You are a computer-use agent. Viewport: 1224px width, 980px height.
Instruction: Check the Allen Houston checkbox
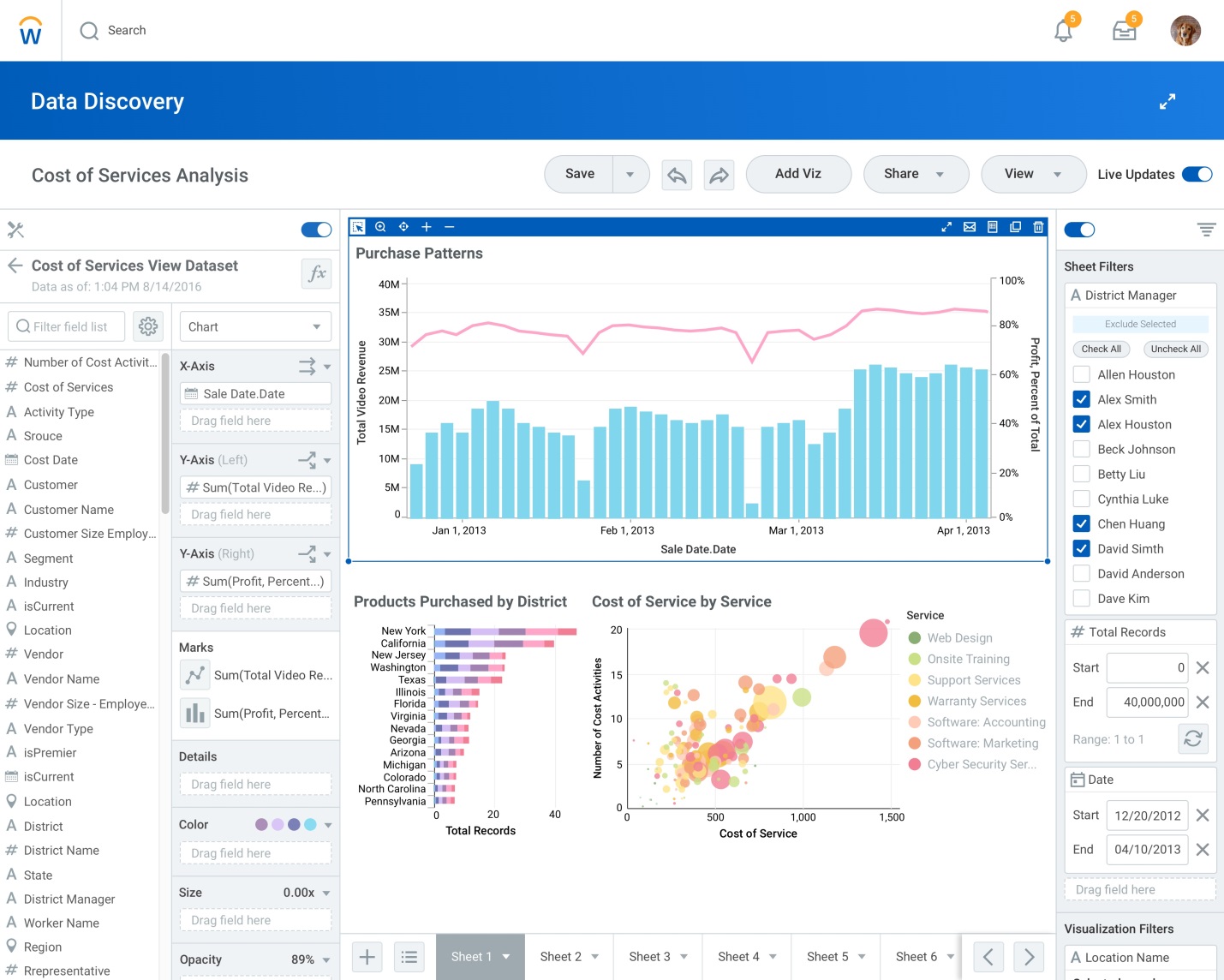pyautogui.click(x=1082, y=374)
